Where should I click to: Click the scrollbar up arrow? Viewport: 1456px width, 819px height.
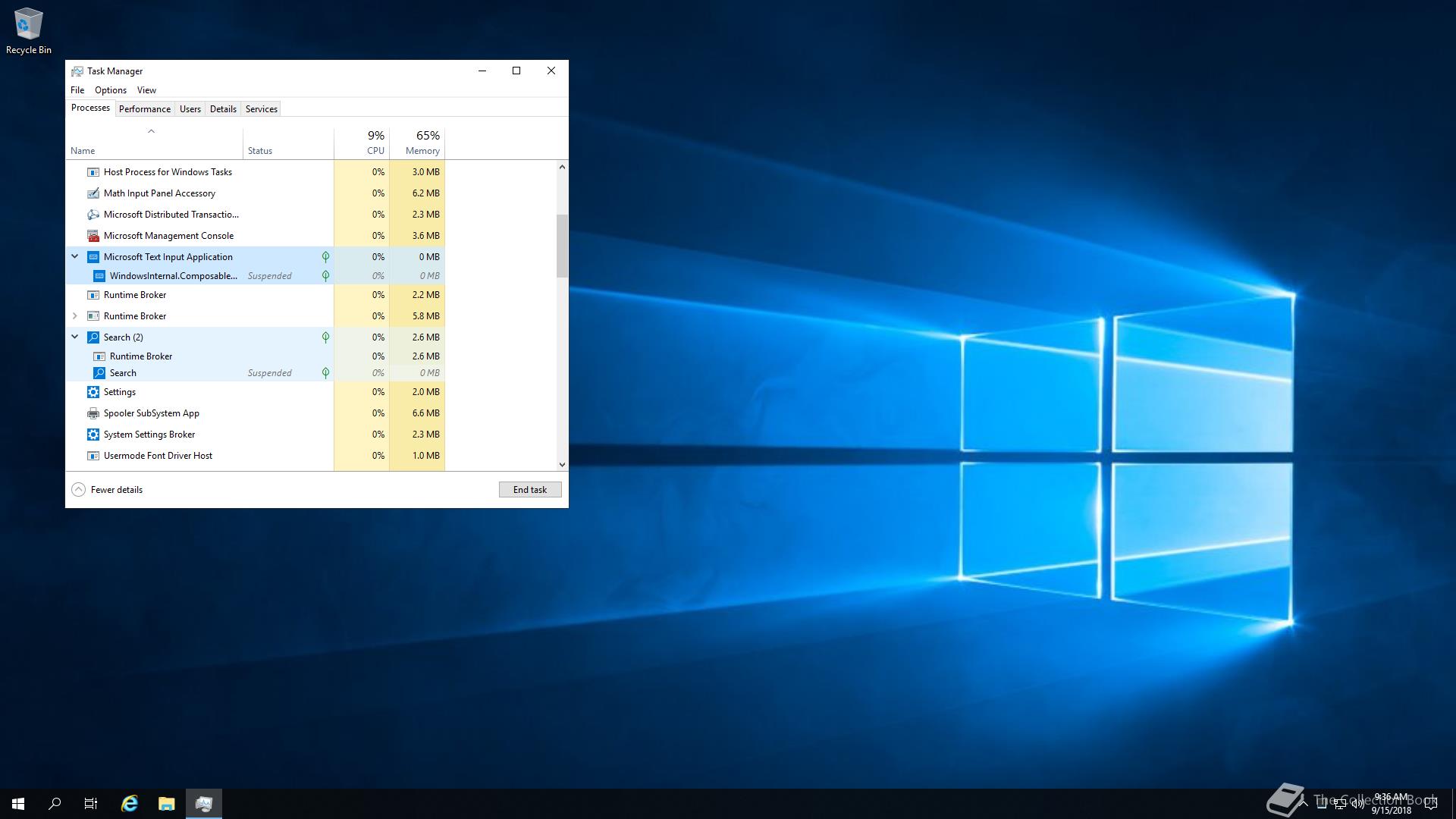[562, 167]
